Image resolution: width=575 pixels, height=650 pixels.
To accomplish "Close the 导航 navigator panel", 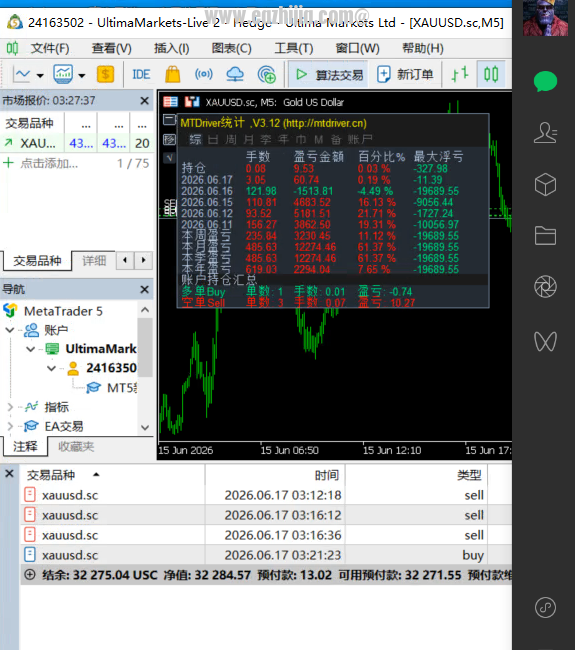I will tap(144, 289).
